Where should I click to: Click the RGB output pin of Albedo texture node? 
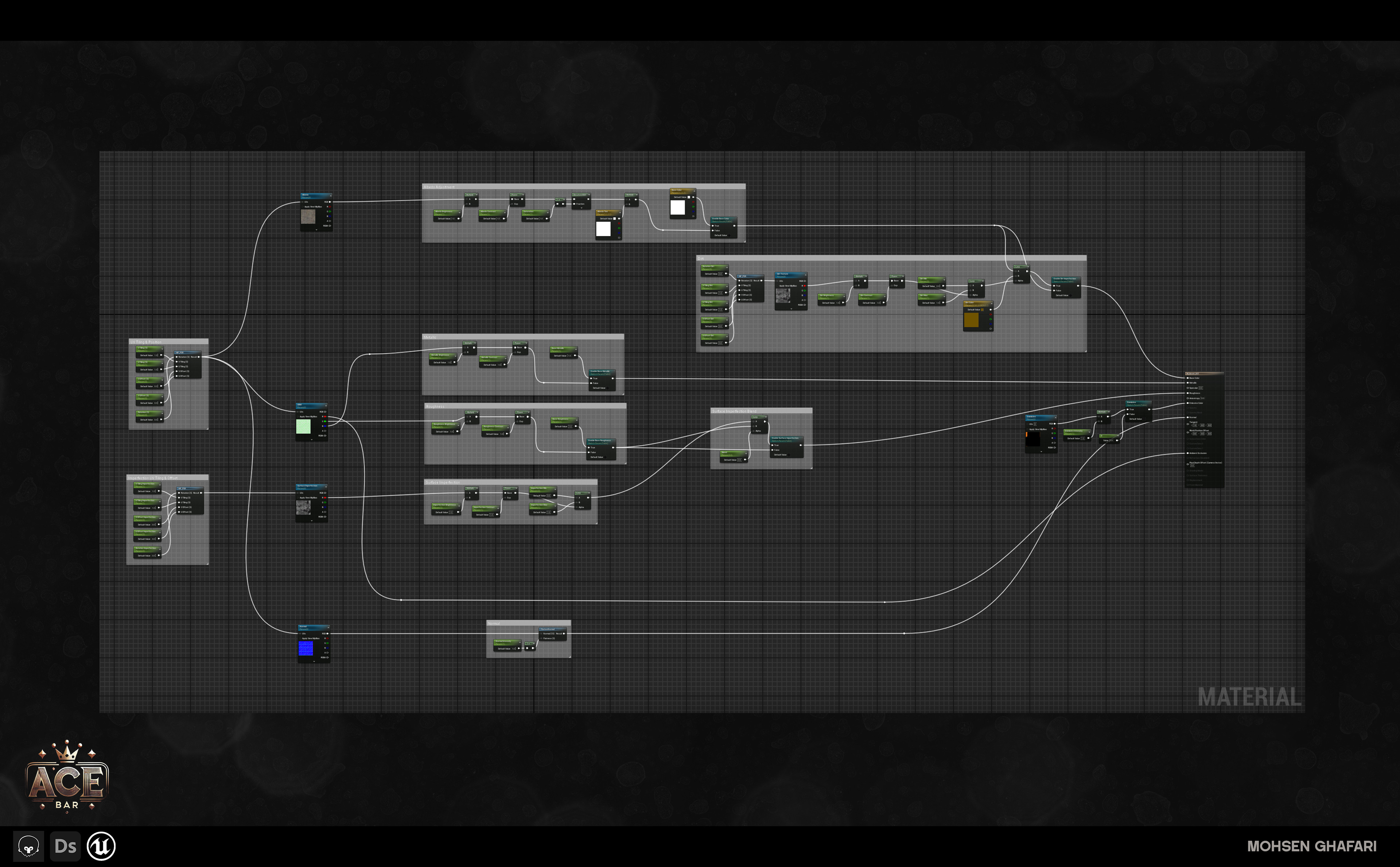coord(330,202)
